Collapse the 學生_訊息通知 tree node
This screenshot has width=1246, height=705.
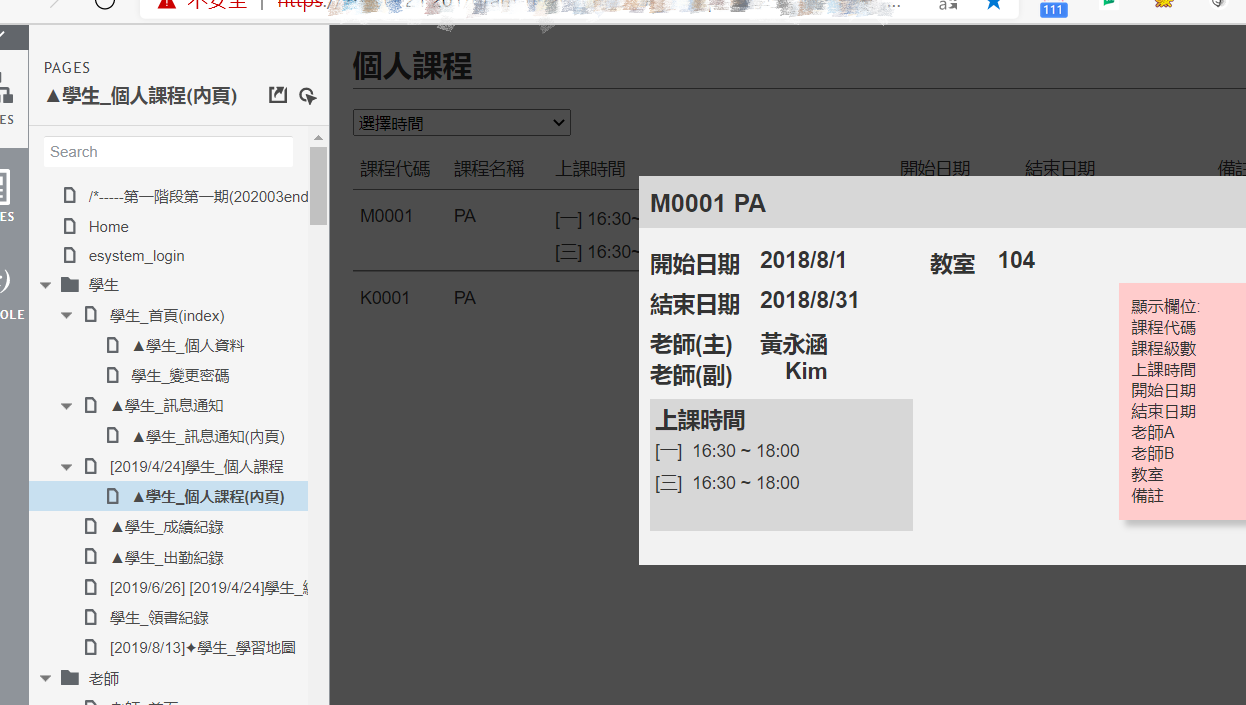pos(66,406)
